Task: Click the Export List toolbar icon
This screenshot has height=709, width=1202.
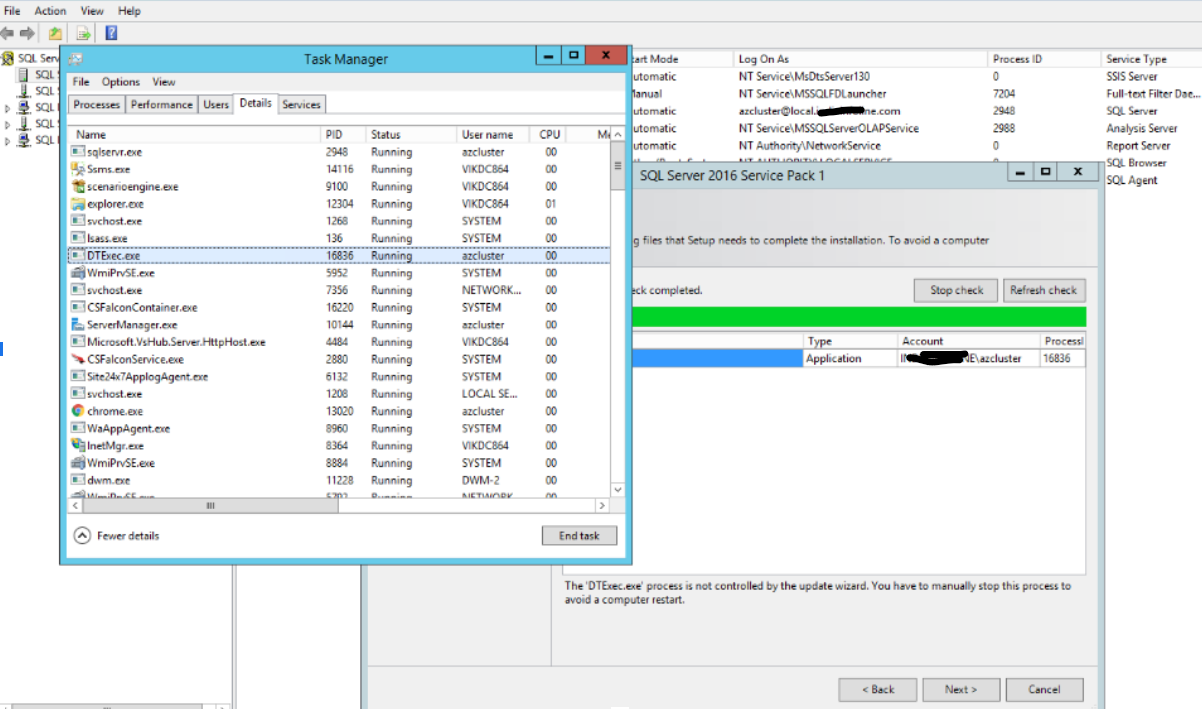Action: tap(84, 33)
